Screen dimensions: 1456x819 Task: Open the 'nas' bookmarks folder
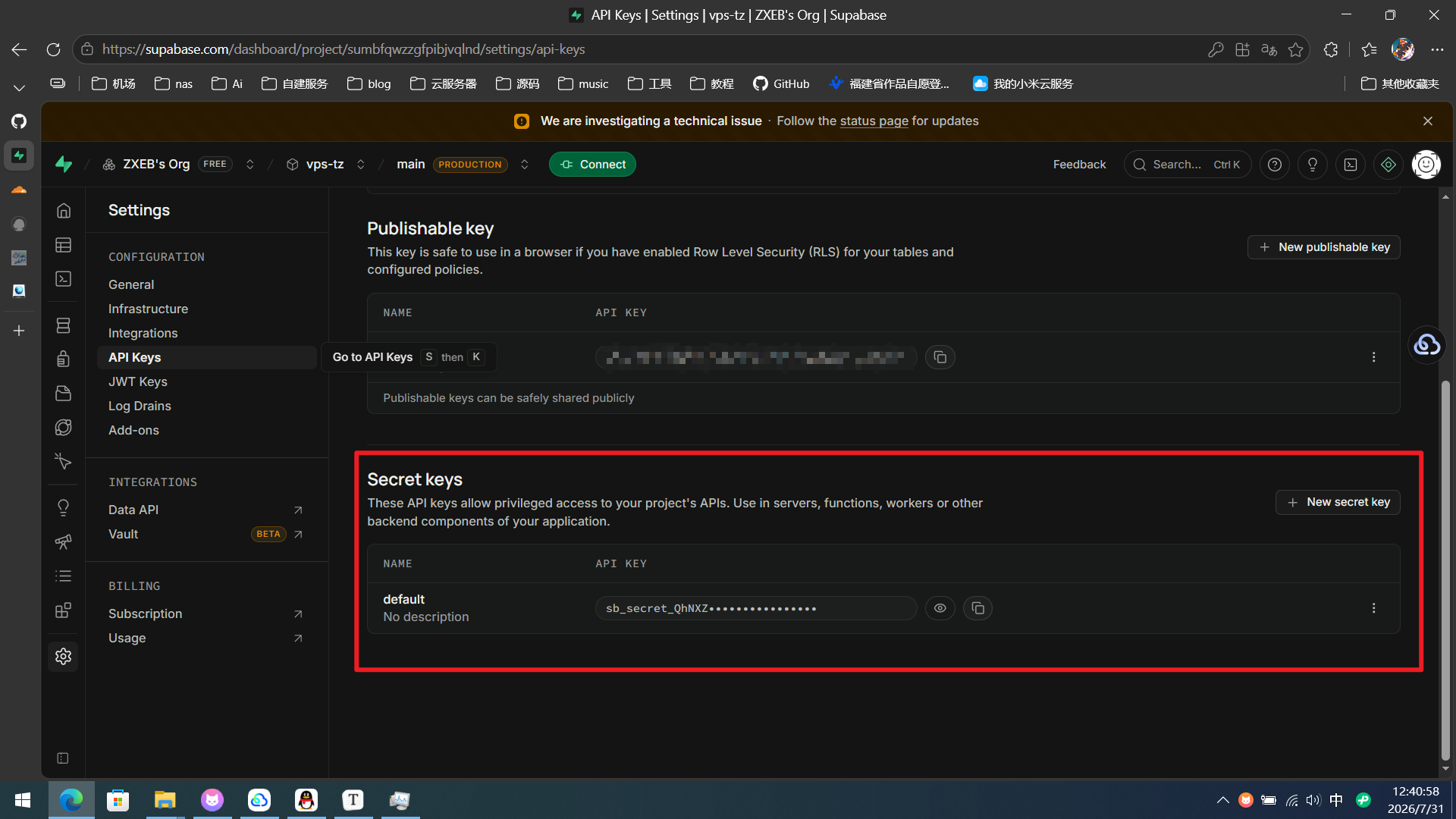tap(174, 83)
